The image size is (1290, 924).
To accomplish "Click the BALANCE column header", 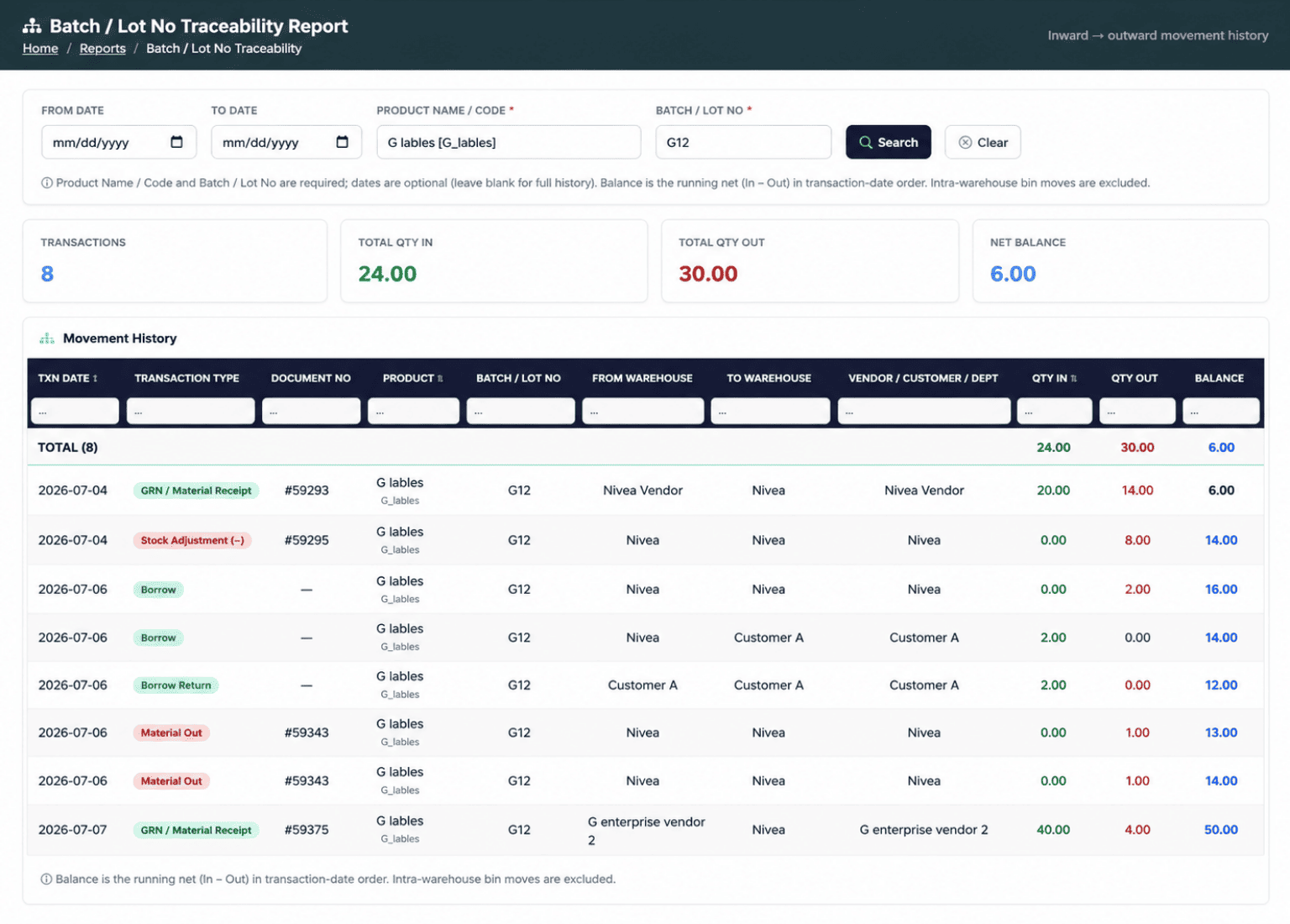I will (x=1219, y=379).
